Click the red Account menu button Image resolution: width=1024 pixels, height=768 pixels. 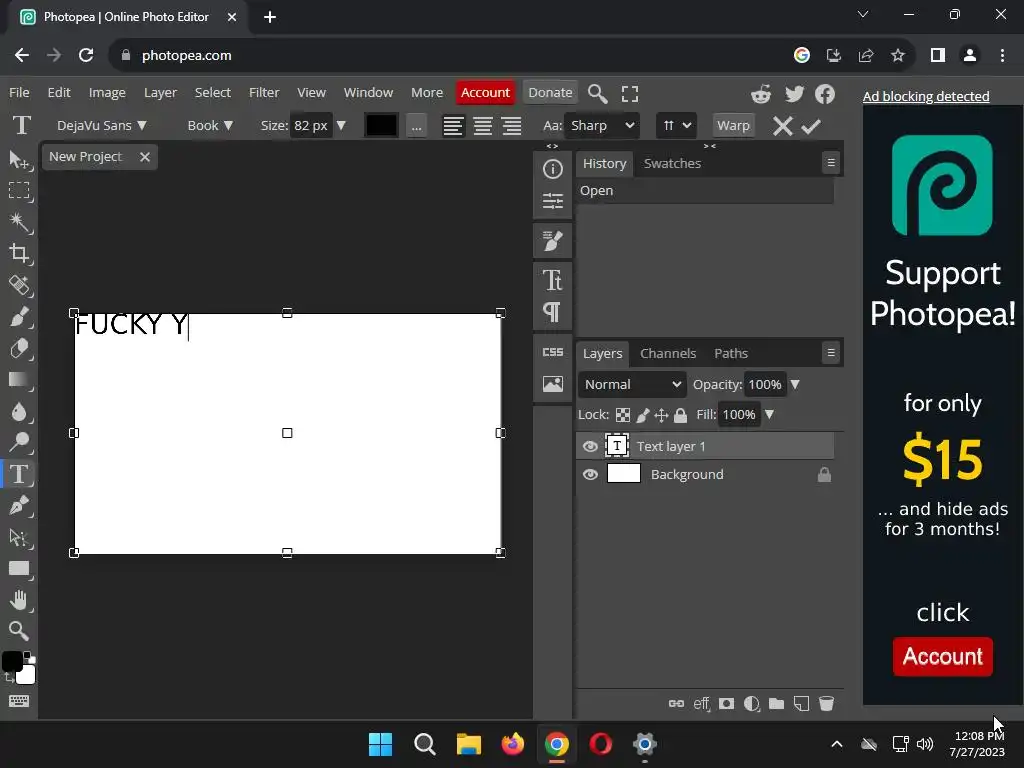point(485,93)
